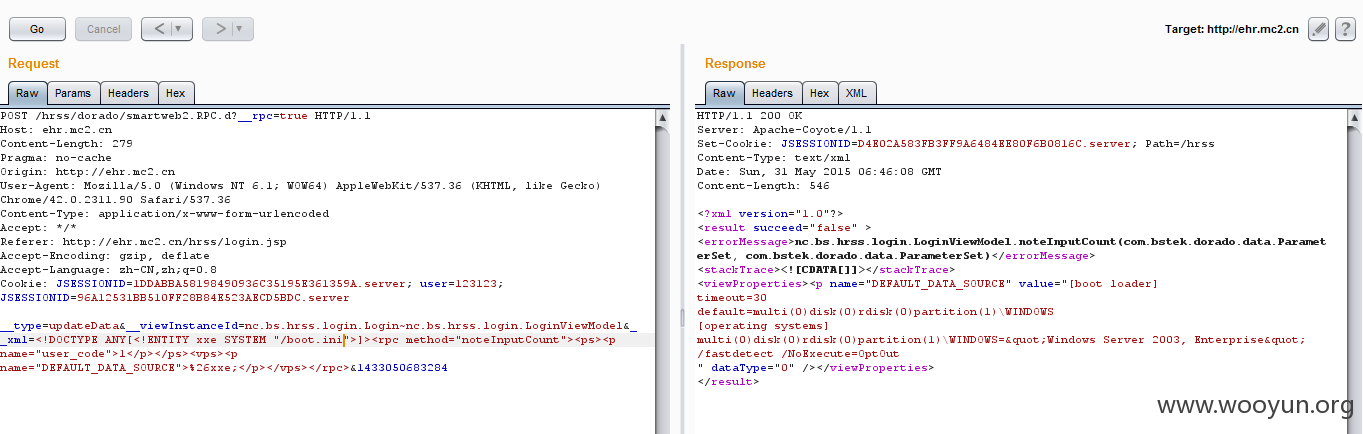Click the Windows Server 2003, Enterprise line
Viewport: 1363px width, 434px height.
point(1001,340)
